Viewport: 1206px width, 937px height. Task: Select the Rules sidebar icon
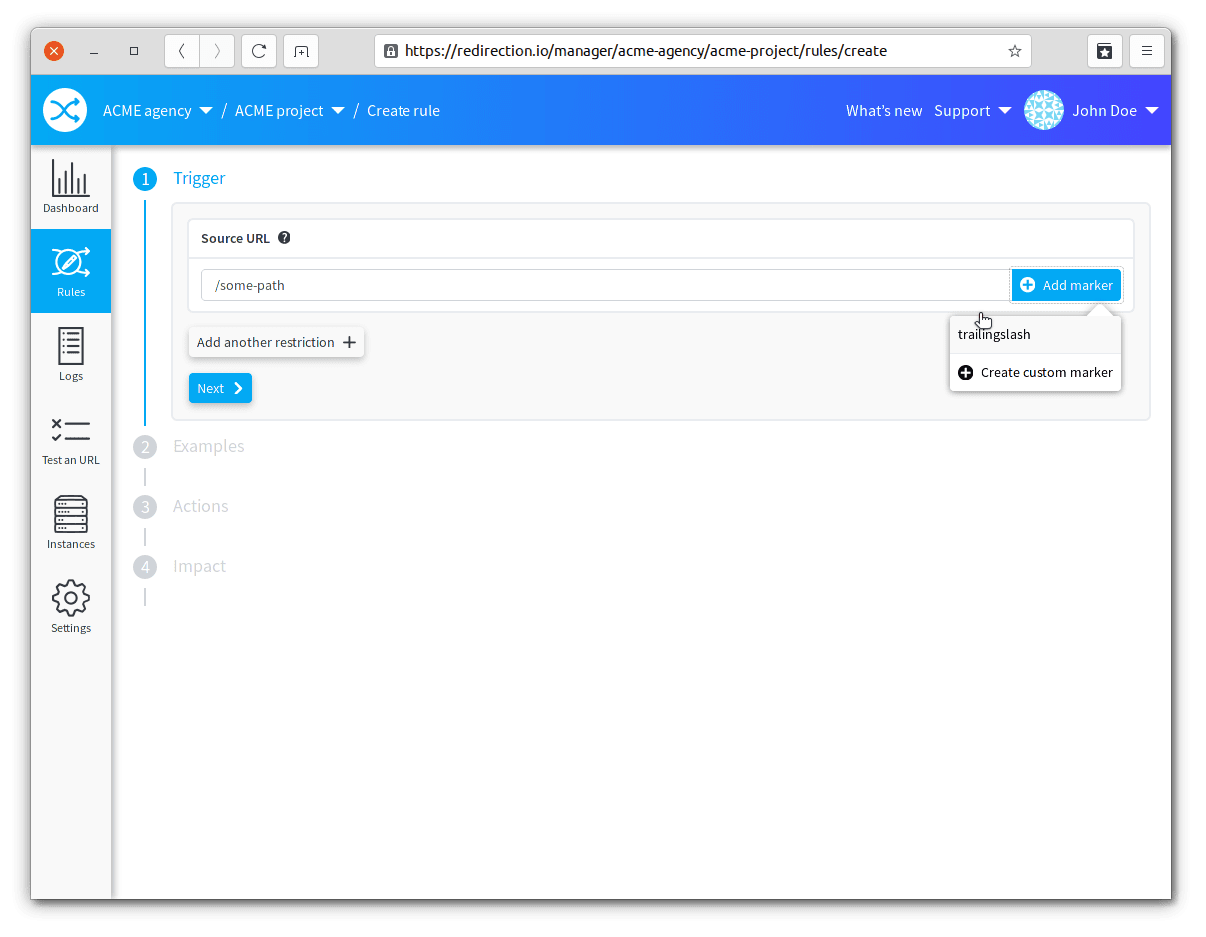click(x=70, y=271)
